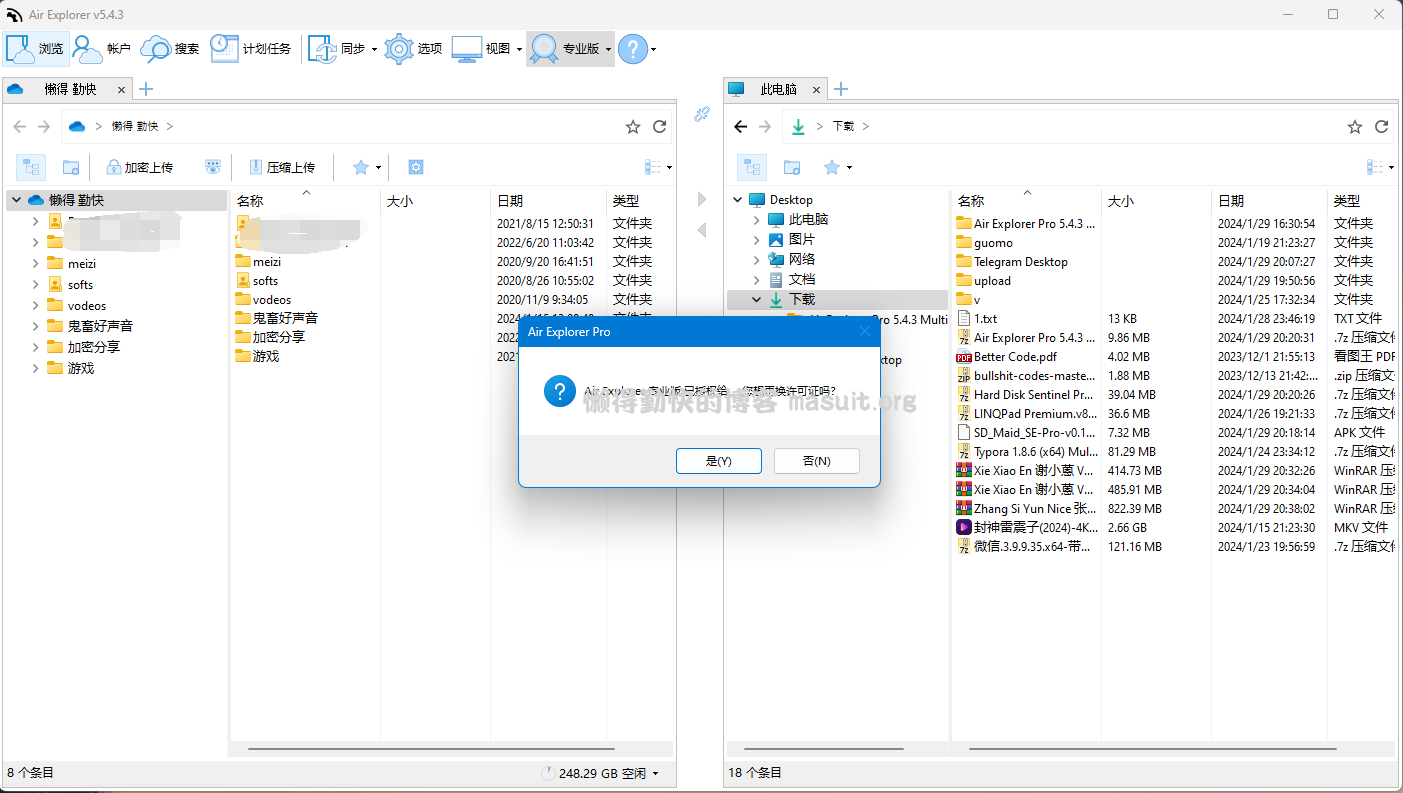Screen dimensions: 1403x793
Task: Expand the meizi tree folder
Action: (x=35, y=263)
